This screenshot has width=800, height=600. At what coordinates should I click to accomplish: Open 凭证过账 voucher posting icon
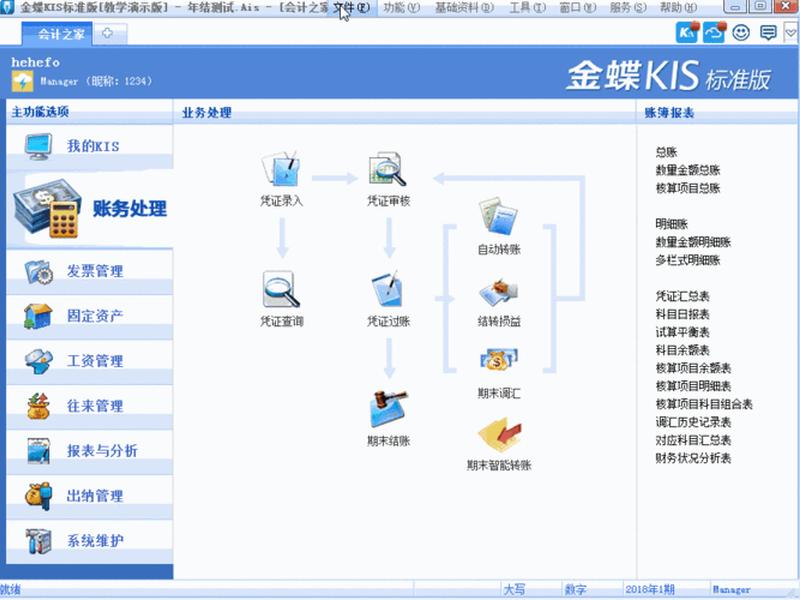[x=388, y=289]
